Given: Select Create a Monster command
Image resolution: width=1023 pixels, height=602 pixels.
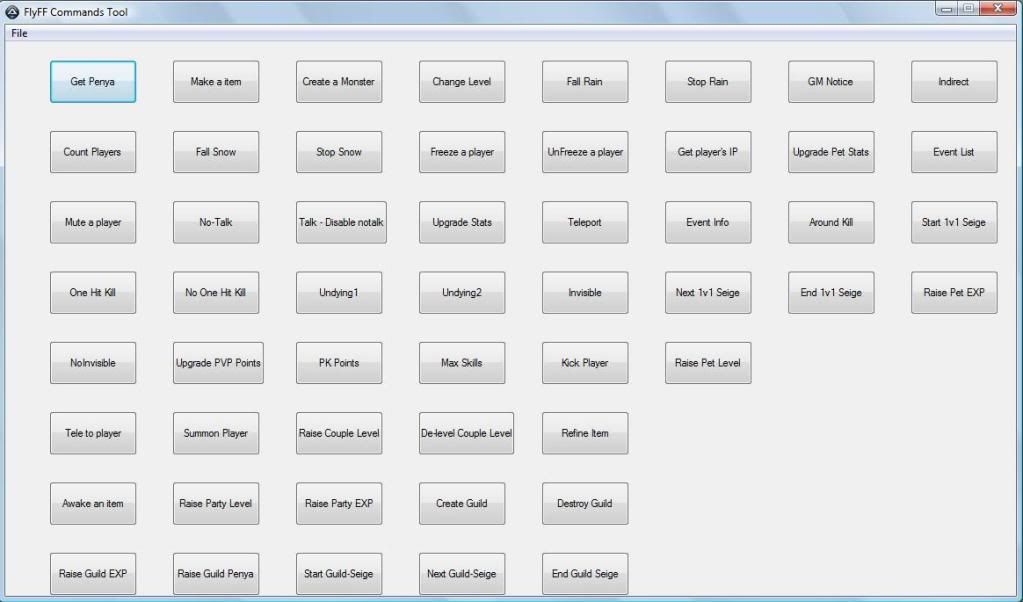Looking at the screenshot, I should [339, 82].
